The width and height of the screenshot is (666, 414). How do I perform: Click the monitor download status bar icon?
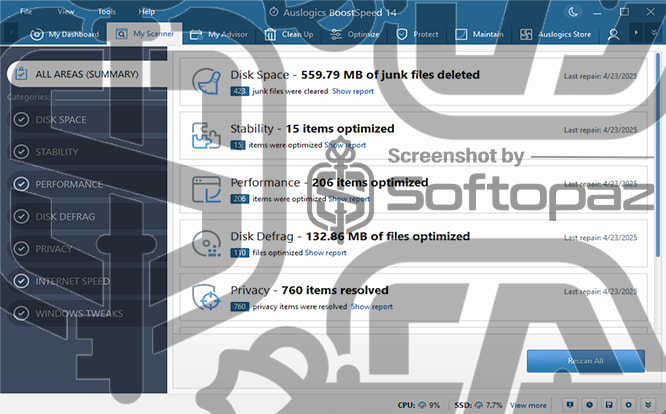point(570,405)
